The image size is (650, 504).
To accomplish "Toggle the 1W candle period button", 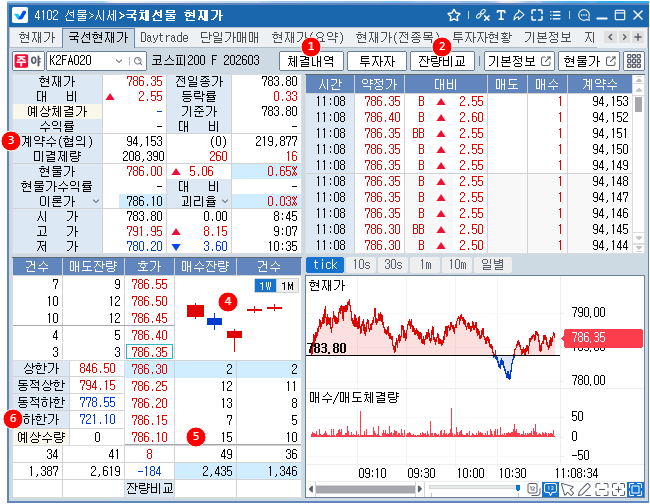I will coord(264,286).
